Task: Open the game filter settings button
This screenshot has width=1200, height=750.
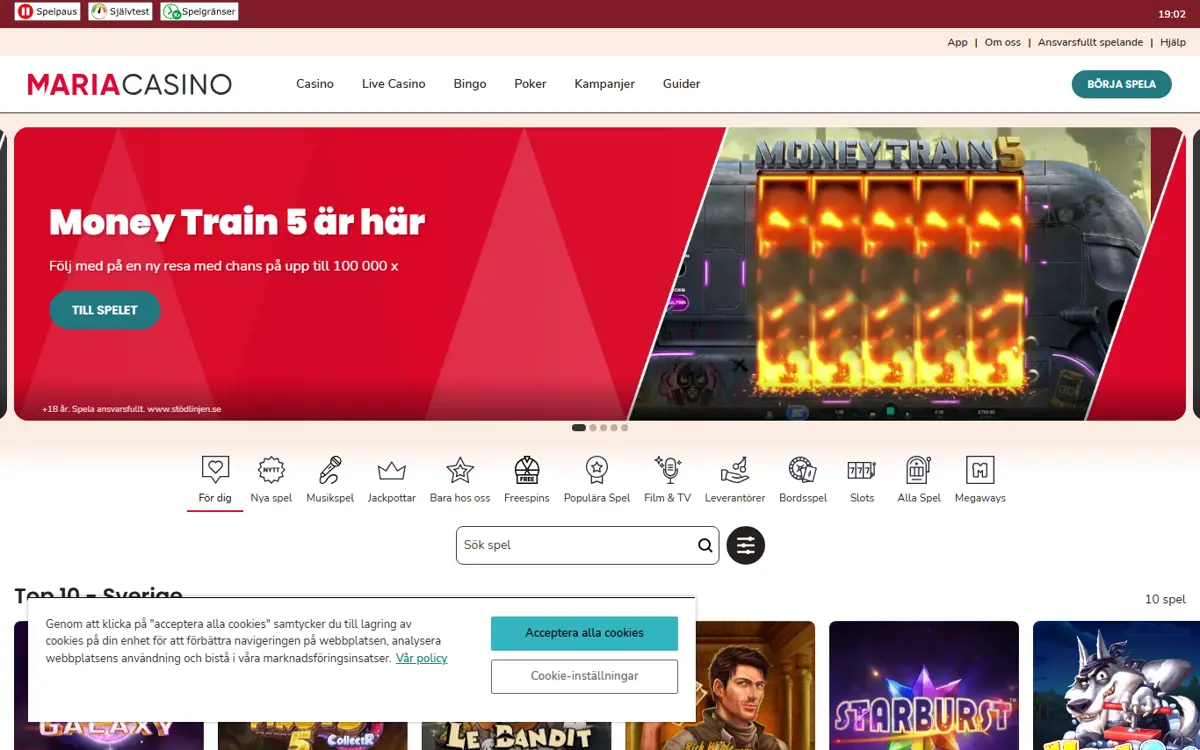Action: (x=746, y=545)
